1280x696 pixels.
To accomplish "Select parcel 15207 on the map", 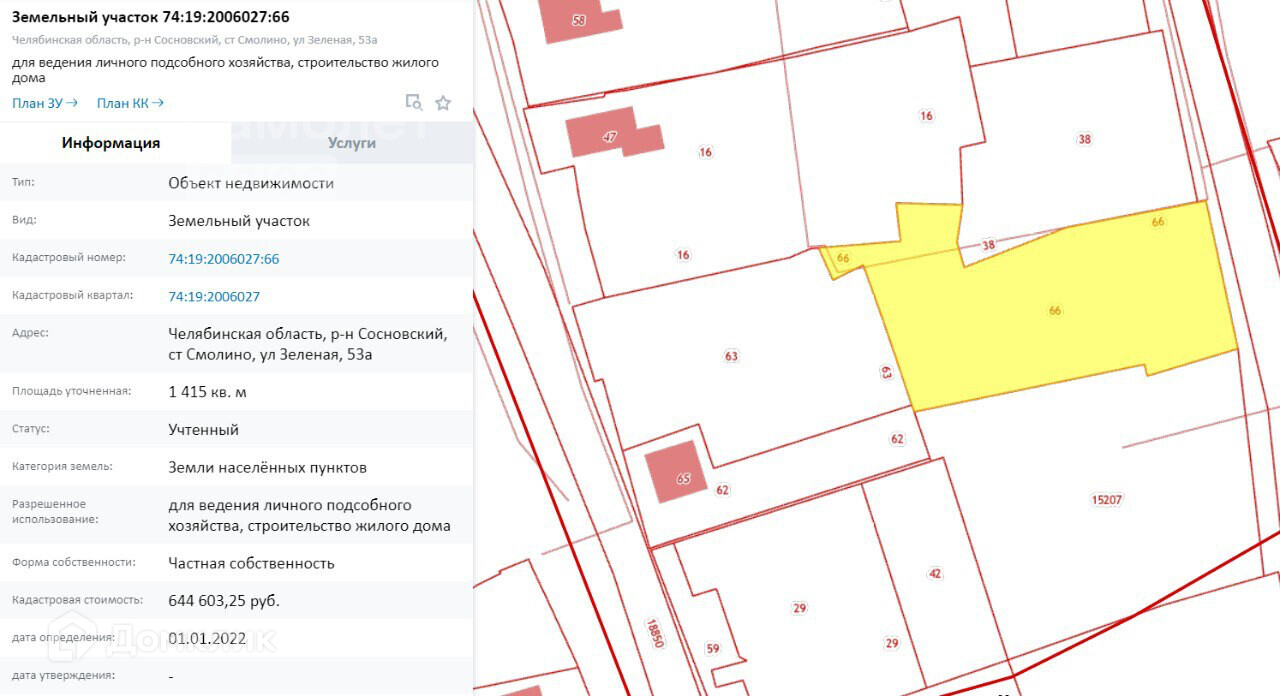I will [1106, 499].
